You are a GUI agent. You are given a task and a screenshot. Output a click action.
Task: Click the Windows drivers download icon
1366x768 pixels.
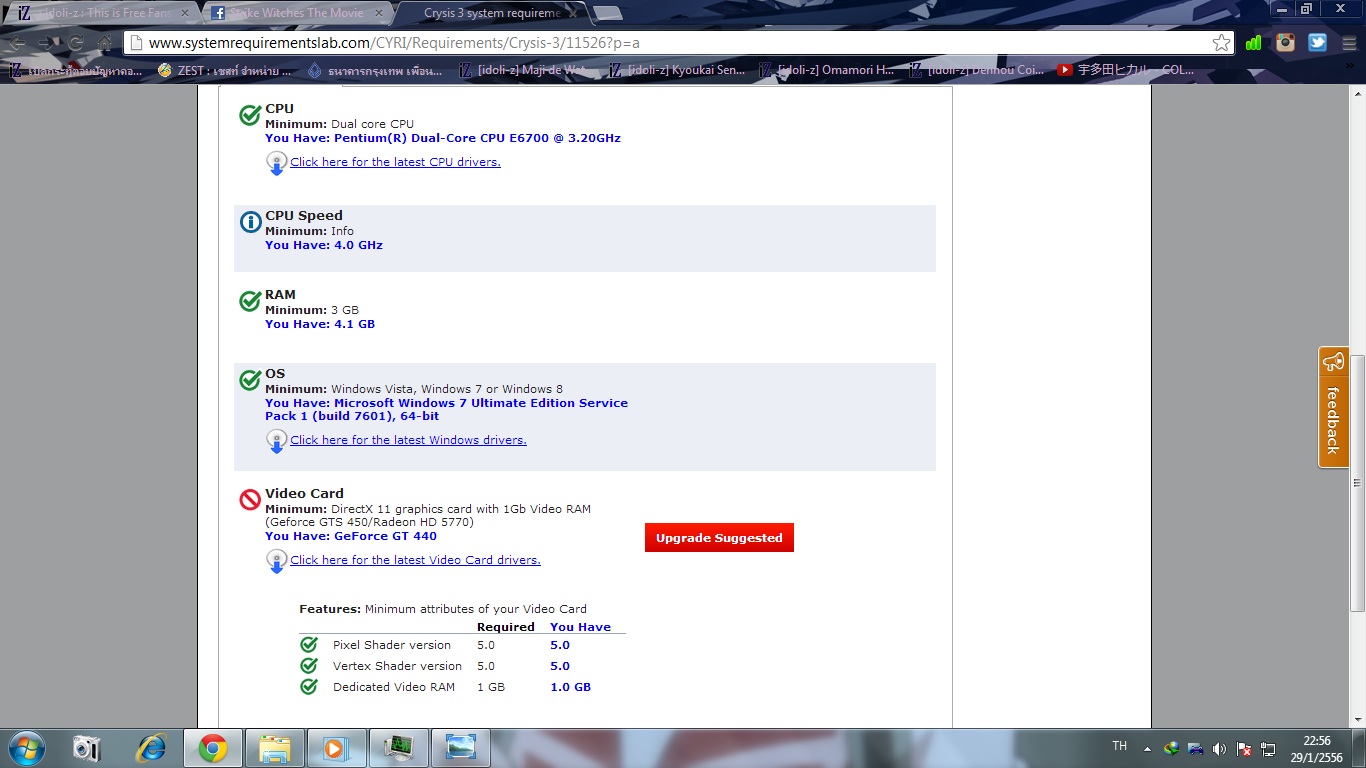coord(276,441)
